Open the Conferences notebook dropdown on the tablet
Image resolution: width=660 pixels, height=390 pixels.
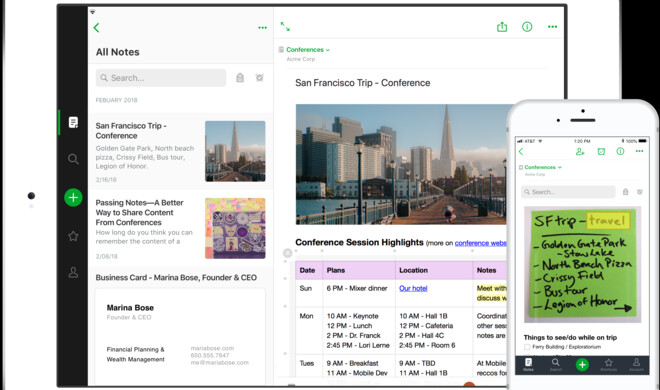click(x=308, y=50)
